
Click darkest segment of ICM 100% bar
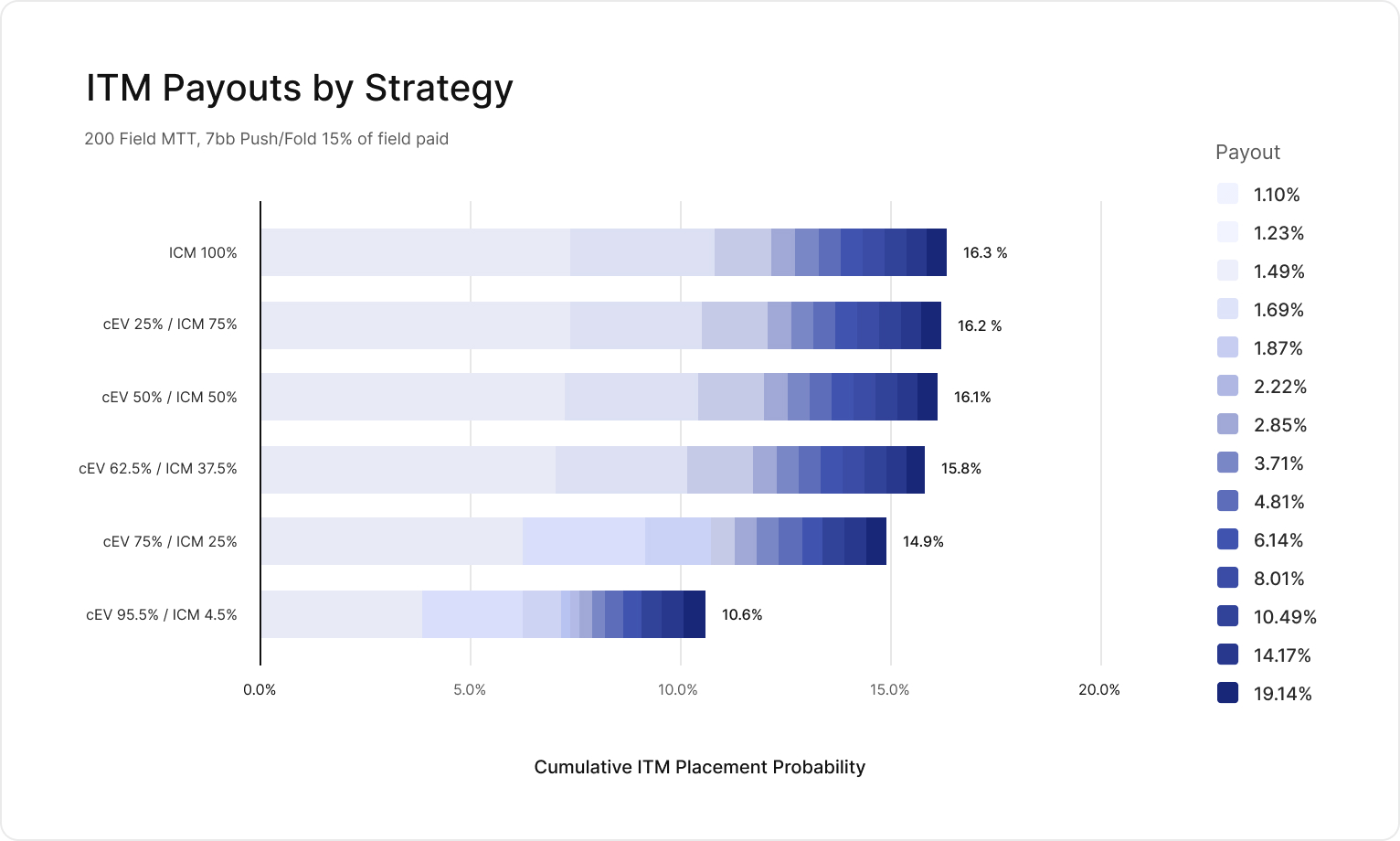(937, 252)
